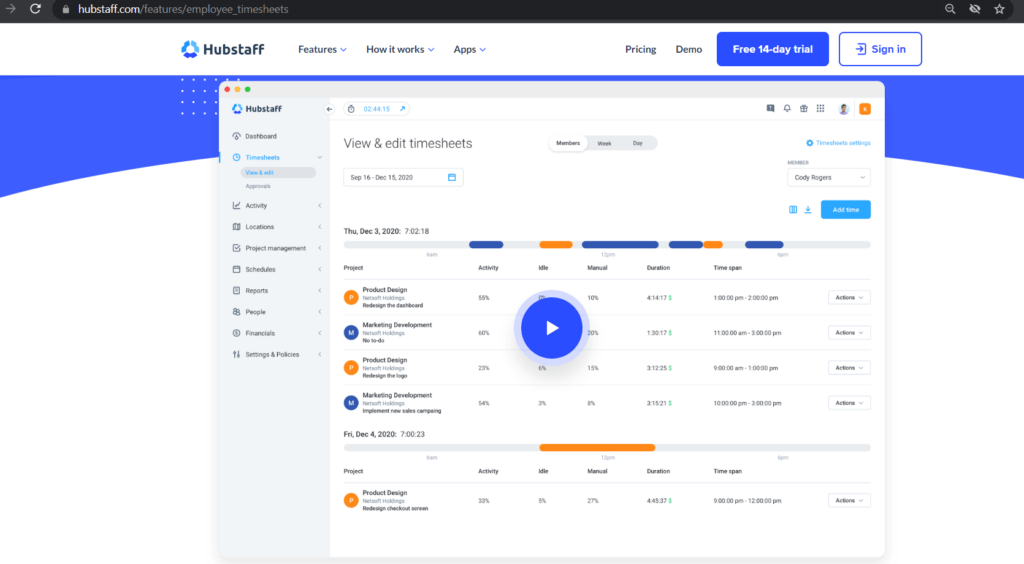Open Actions dropdown for 3:12:25 entry
The image size is (1024, 564).
[849, 368]
